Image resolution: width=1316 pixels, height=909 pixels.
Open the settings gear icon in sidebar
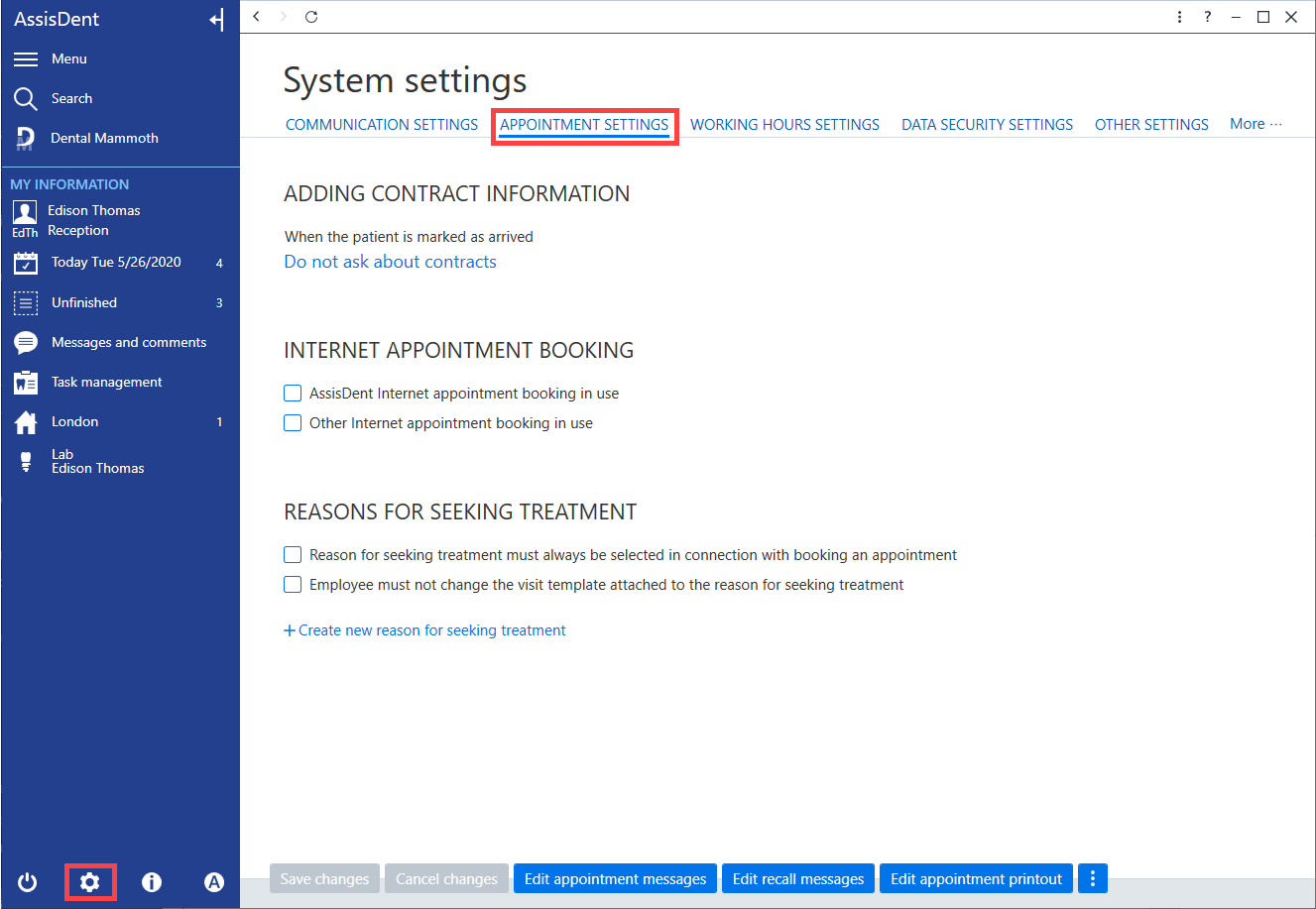pyautogui.click(x=90, y=882)
